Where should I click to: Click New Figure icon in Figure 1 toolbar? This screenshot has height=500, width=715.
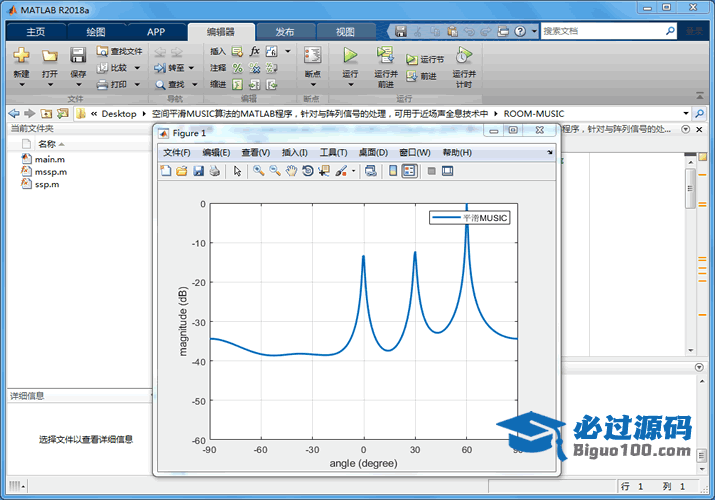(x=166, y=171)
